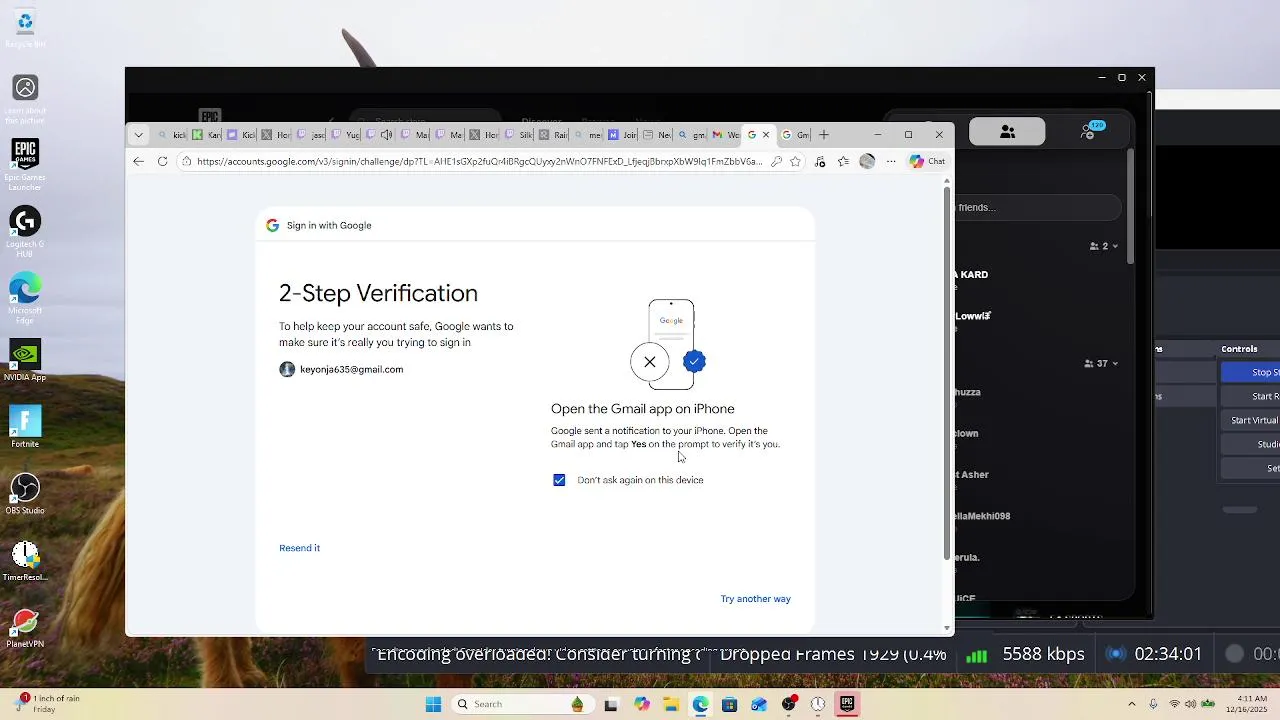Open Microsoft Store from taskbar

[x=730, y=704]
